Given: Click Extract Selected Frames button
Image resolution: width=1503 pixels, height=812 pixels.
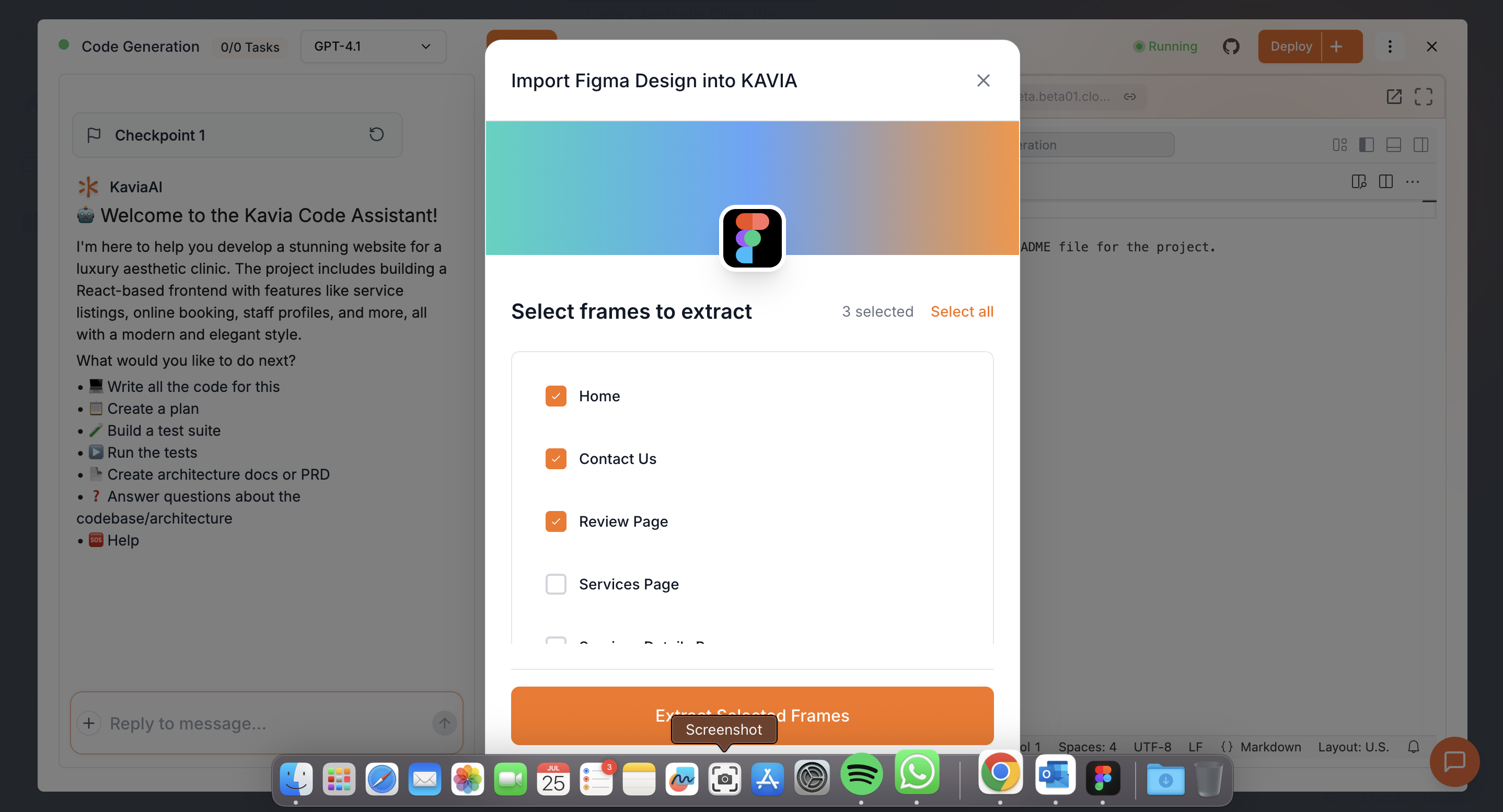Looking at the screenshot, I should point(752,715).
